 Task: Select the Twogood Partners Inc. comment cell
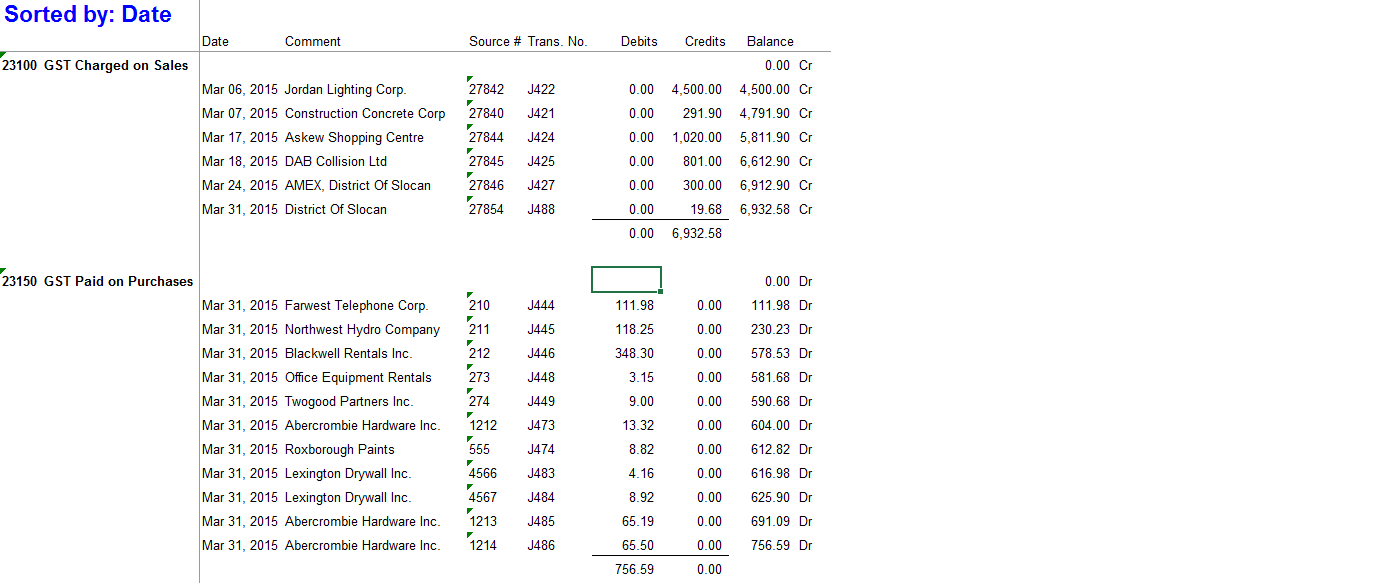(x=349, y=401)
